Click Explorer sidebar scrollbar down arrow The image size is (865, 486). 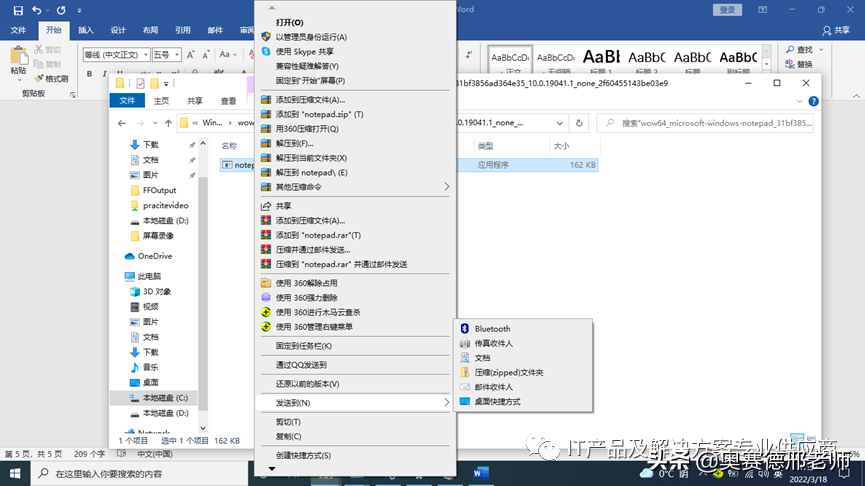coord(203,428)
